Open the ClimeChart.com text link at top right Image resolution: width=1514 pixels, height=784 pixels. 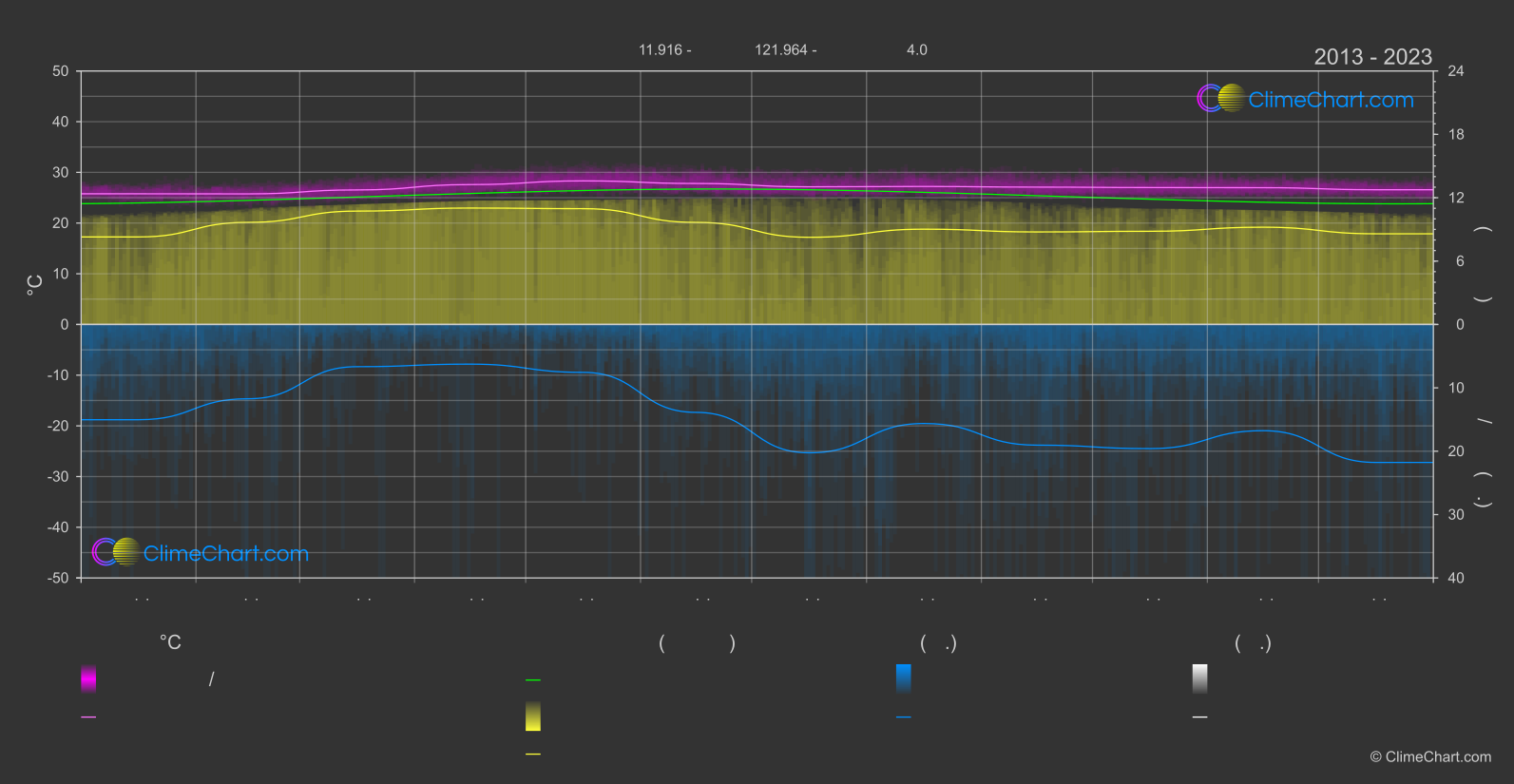(x=1331, y=100)
